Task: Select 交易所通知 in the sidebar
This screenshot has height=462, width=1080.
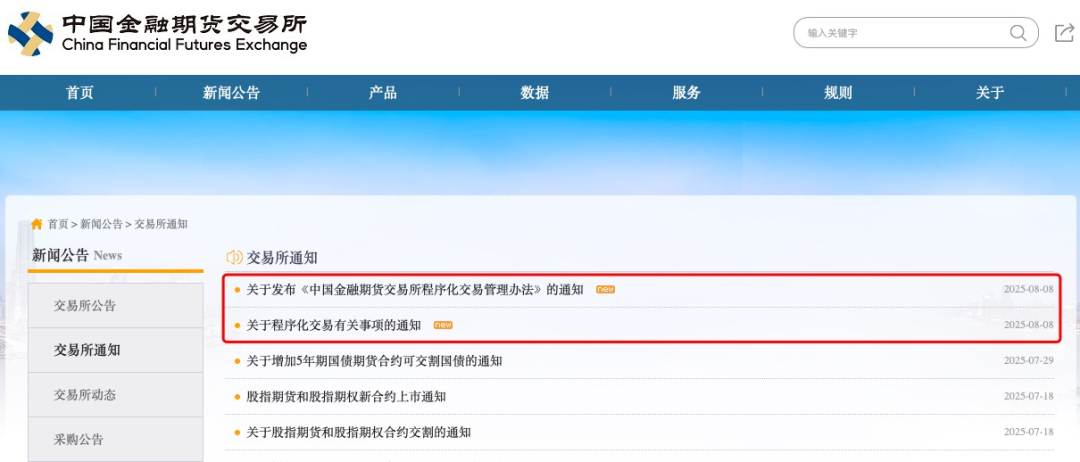Action: 116,350
